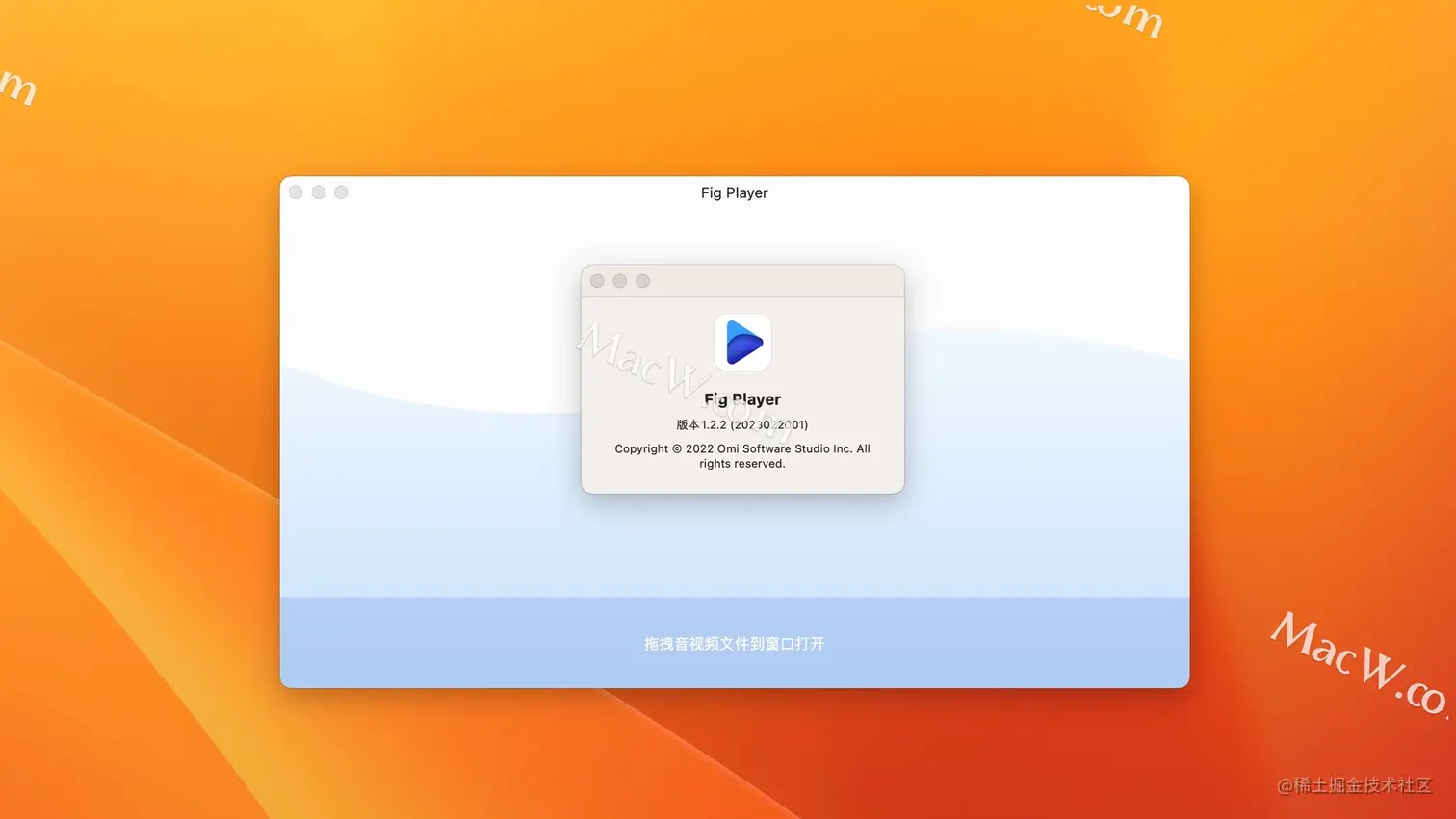Click the 拖拽音视频文件到窗口打开 drop area text

tap(735, 644)
